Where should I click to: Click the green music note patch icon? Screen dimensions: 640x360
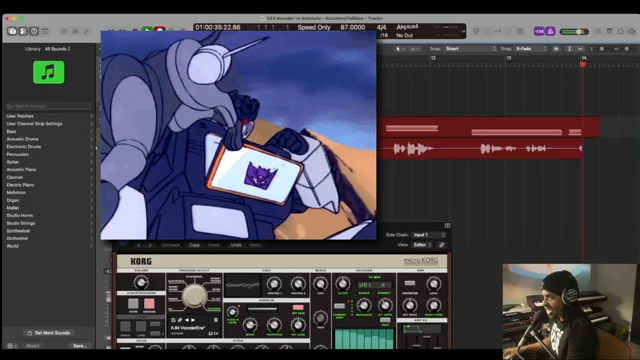click(x=49, y=72)
